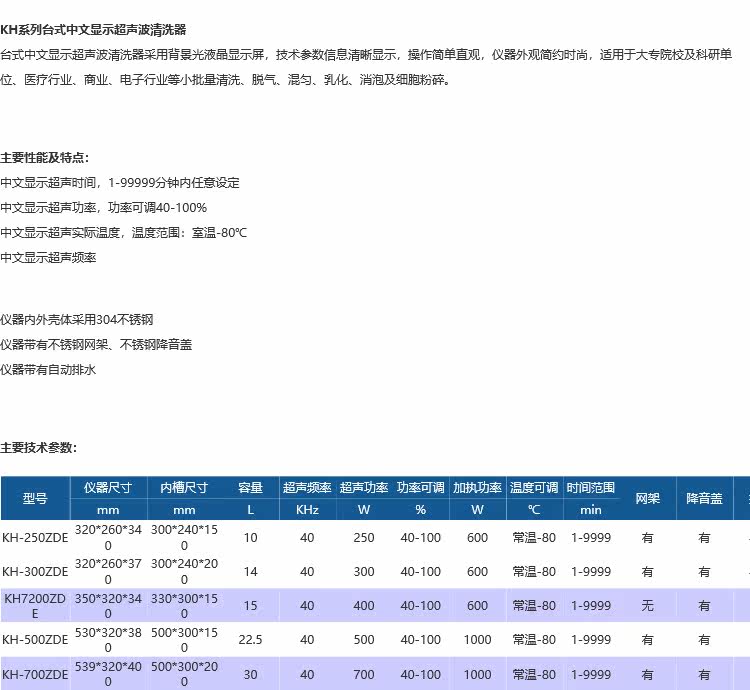Click the 主要技术参数 section heading
750x690 pixels.
point(38,448)
